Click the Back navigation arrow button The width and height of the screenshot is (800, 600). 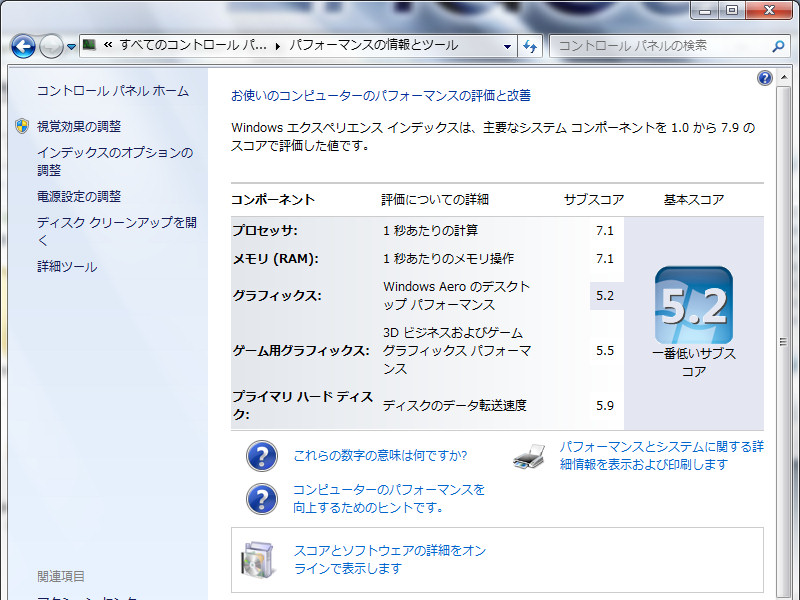tap(23, 46)
